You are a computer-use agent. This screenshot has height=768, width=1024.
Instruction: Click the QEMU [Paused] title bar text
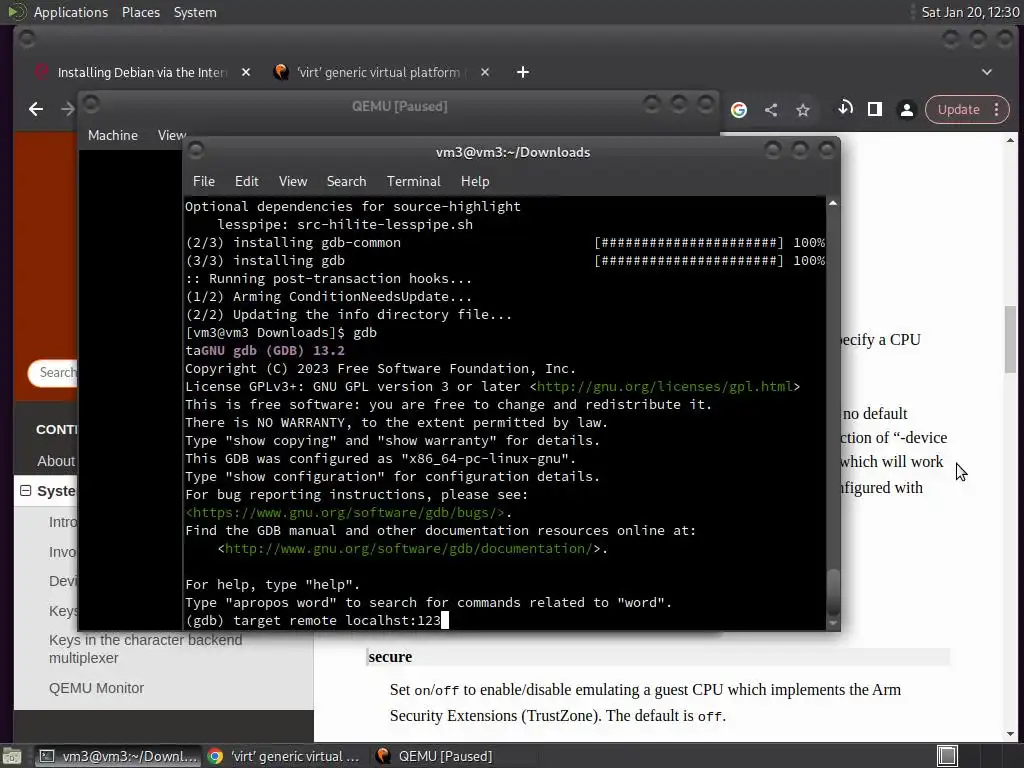[399, 106]
